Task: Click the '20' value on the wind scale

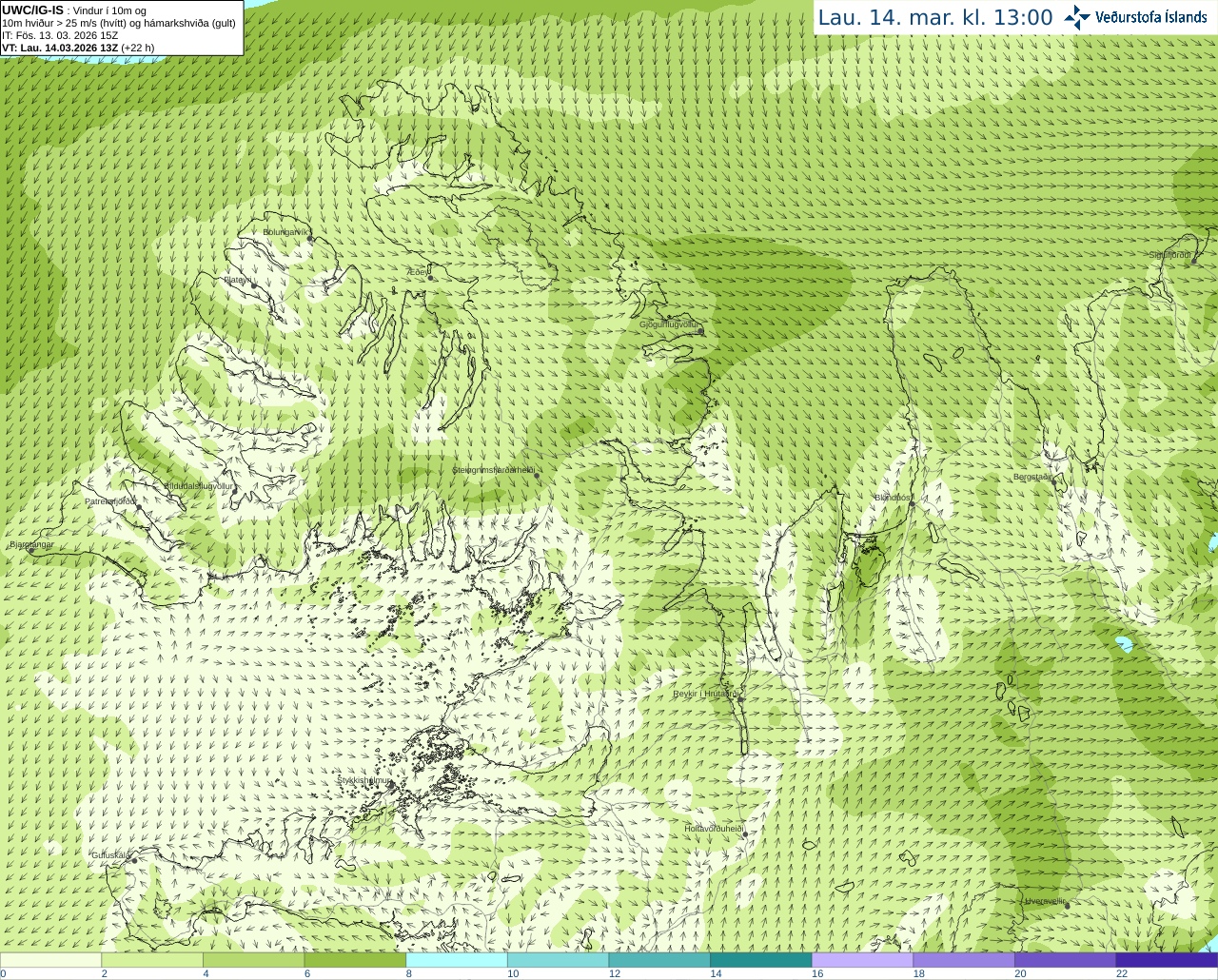Action: pyautogui.click(x=1020, y=973)
